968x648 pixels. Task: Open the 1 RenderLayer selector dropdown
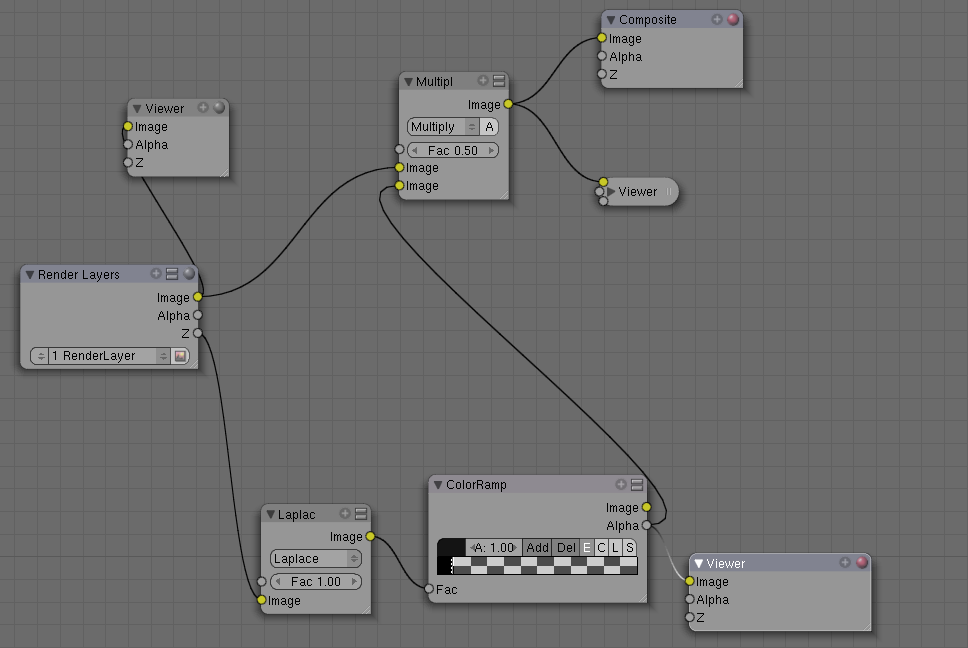(x=111, y=356)
